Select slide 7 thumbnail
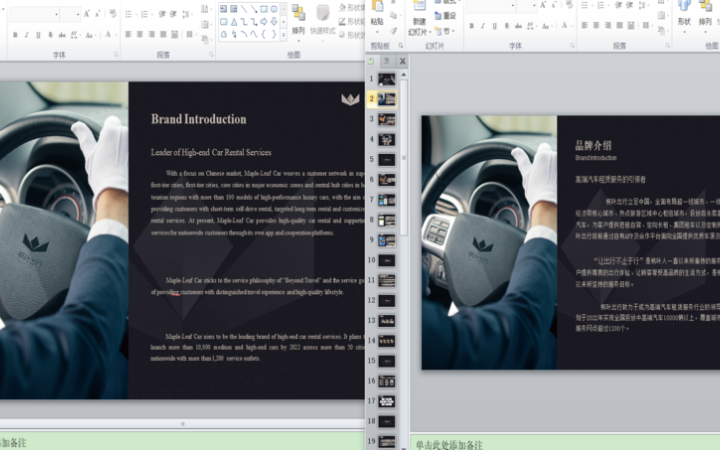The height and width of the screenshot is (450, 720). coord(387,200)
